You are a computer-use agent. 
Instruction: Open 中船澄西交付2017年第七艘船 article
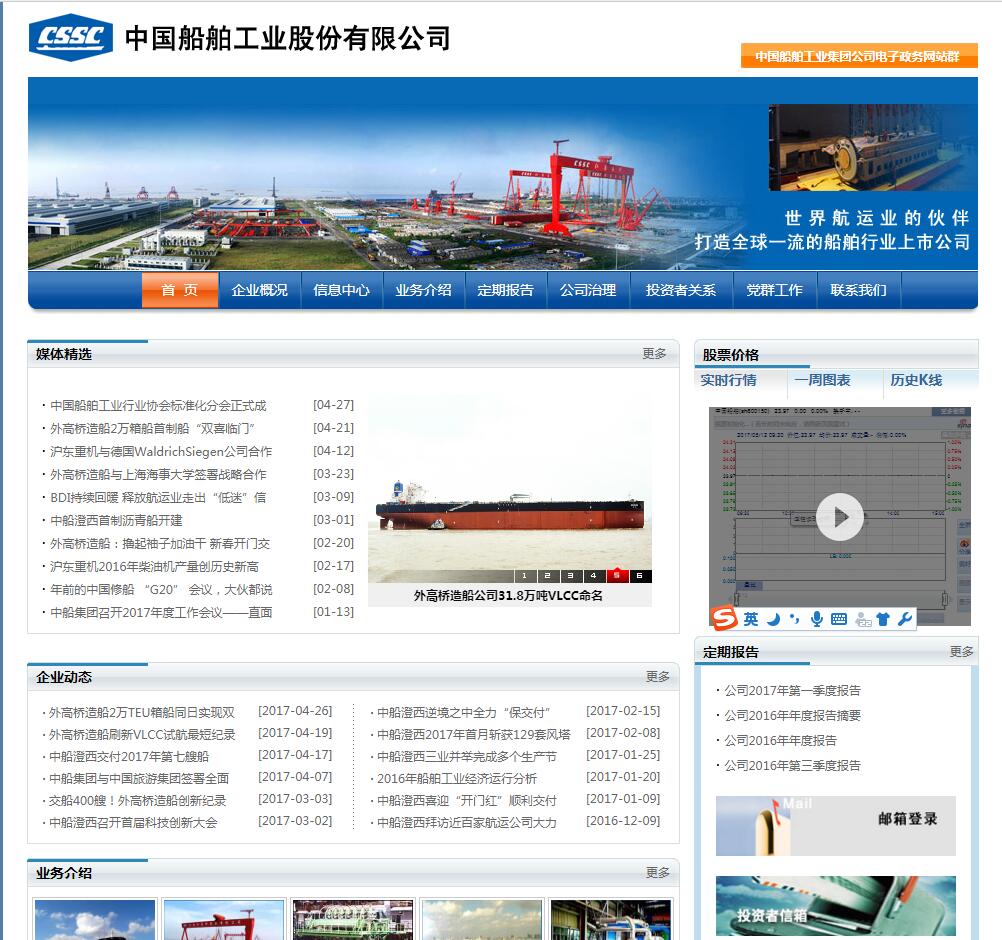[129, 757]
